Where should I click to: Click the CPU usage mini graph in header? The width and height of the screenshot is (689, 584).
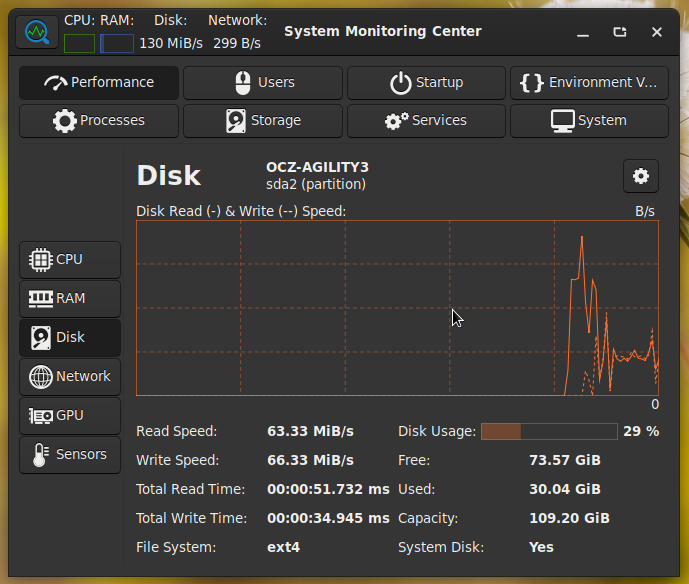point(79,43)
